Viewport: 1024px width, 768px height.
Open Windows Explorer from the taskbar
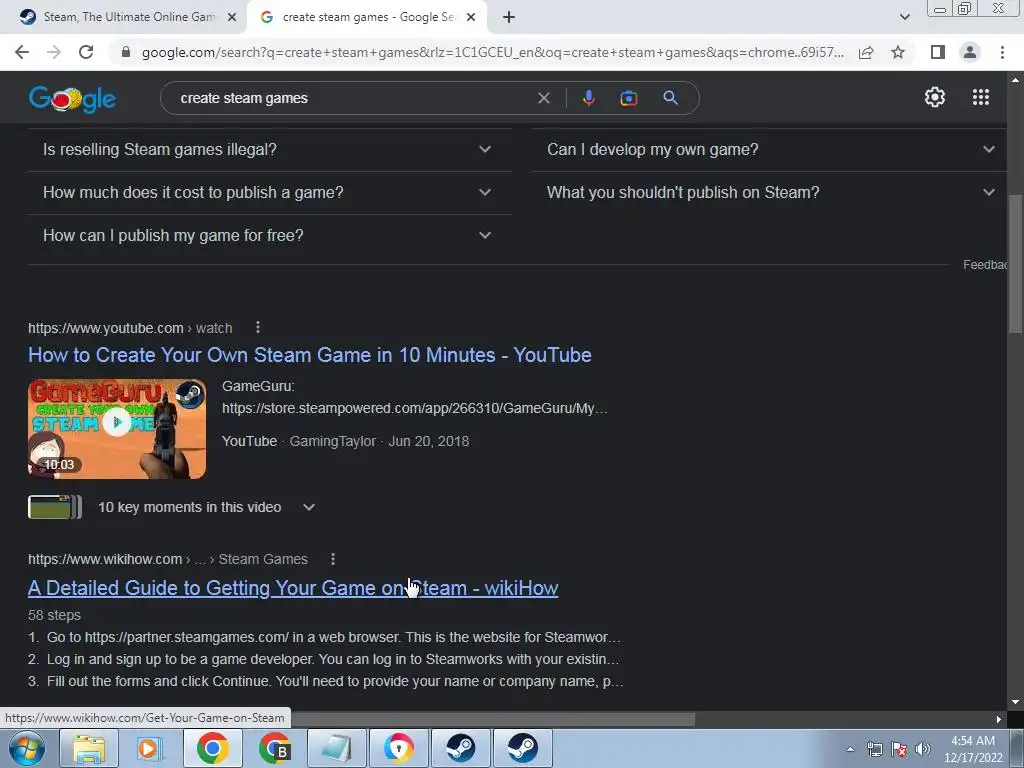coord(89,748)
